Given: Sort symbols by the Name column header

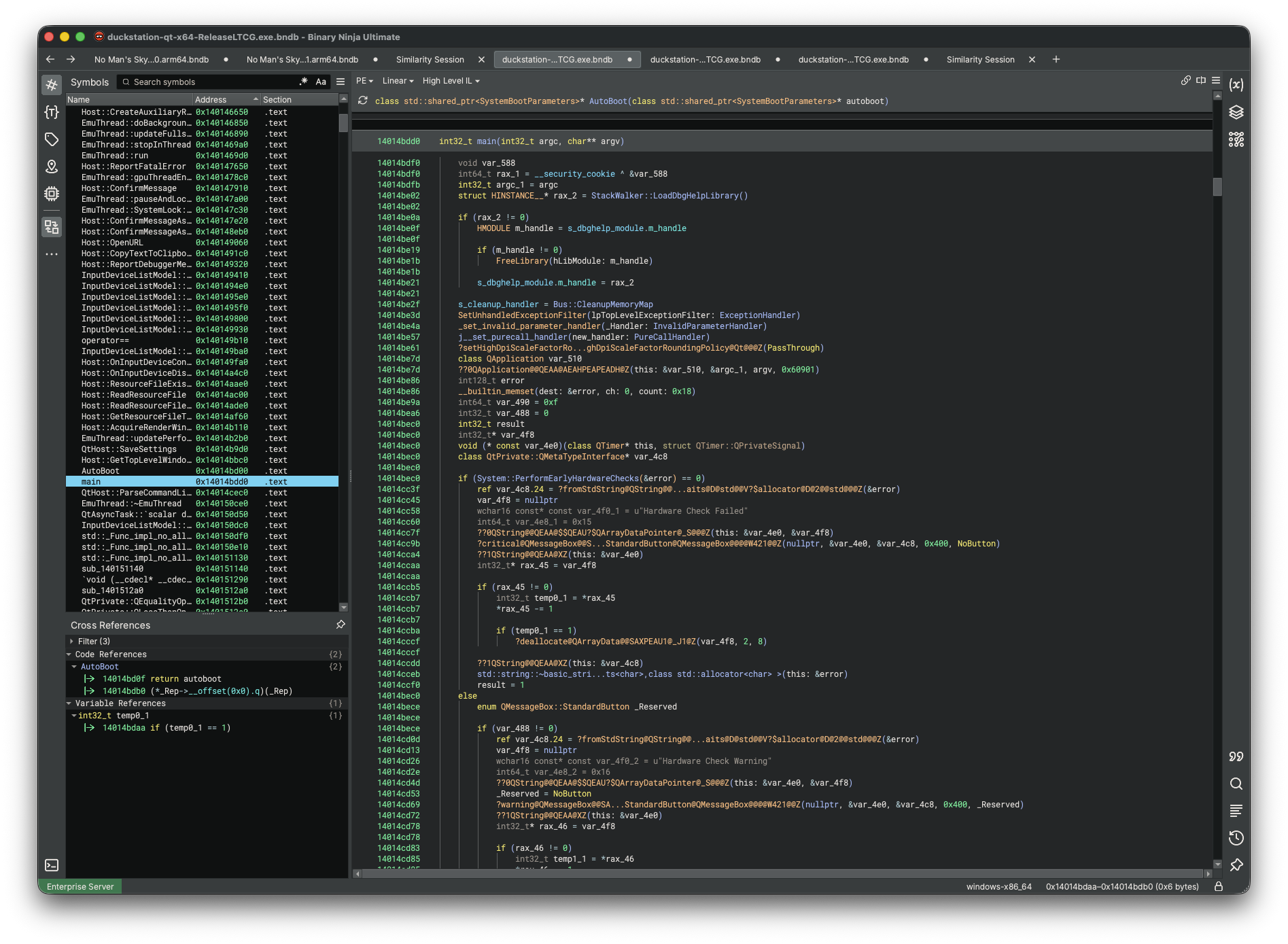Looking at the screenshot, I should tap(129, 99).
